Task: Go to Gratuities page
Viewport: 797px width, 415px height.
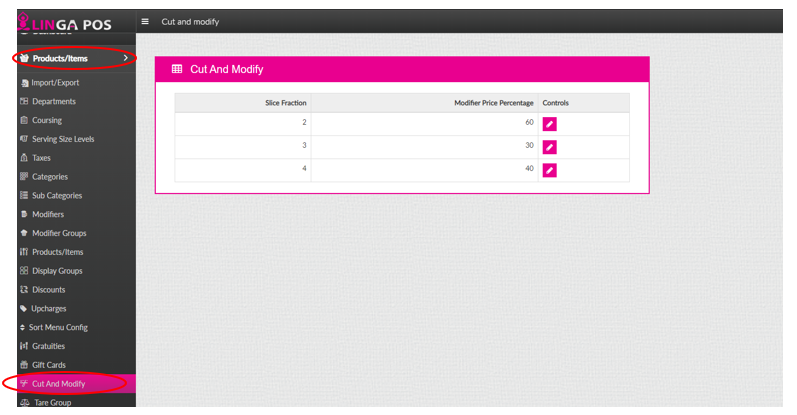Action: pyautogui.click(x=48, y=346)
